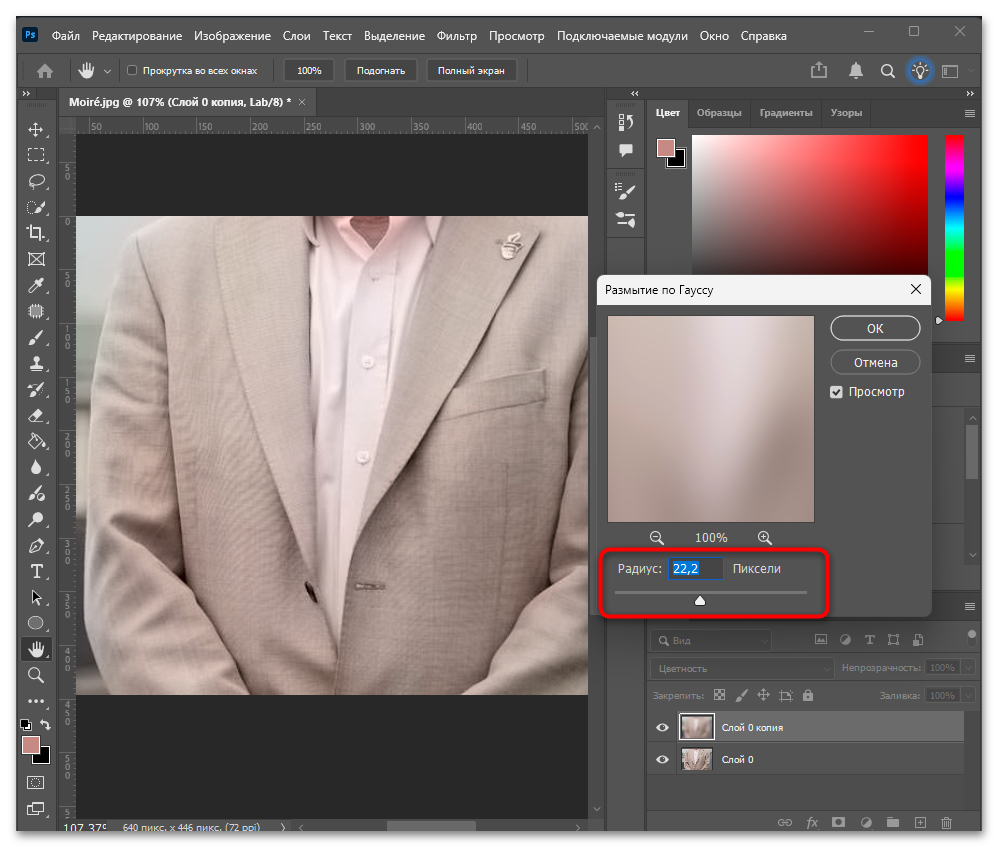The height and width of the screenshot is (847, 998).
Task: Expand the Hand tool preset dropdown arrow
Action: [108, 71]
